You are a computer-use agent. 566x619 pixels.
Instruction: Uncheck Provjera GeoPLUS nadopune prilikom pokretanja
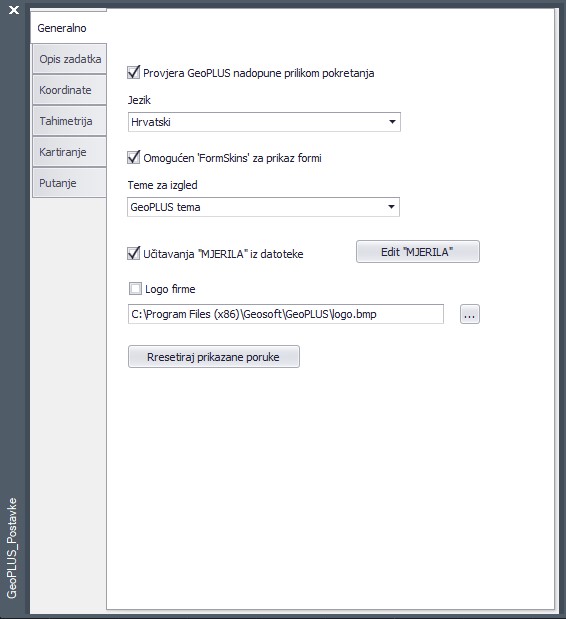point(133,73)
